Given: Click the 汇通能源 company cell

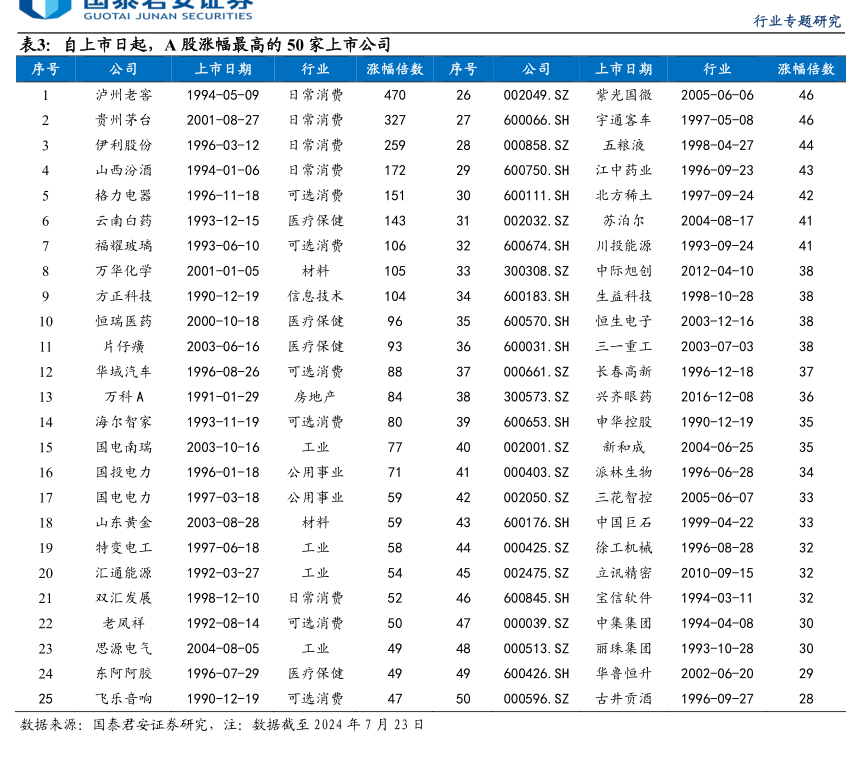Looking at the screenshot, I should (x=123, y=573).
